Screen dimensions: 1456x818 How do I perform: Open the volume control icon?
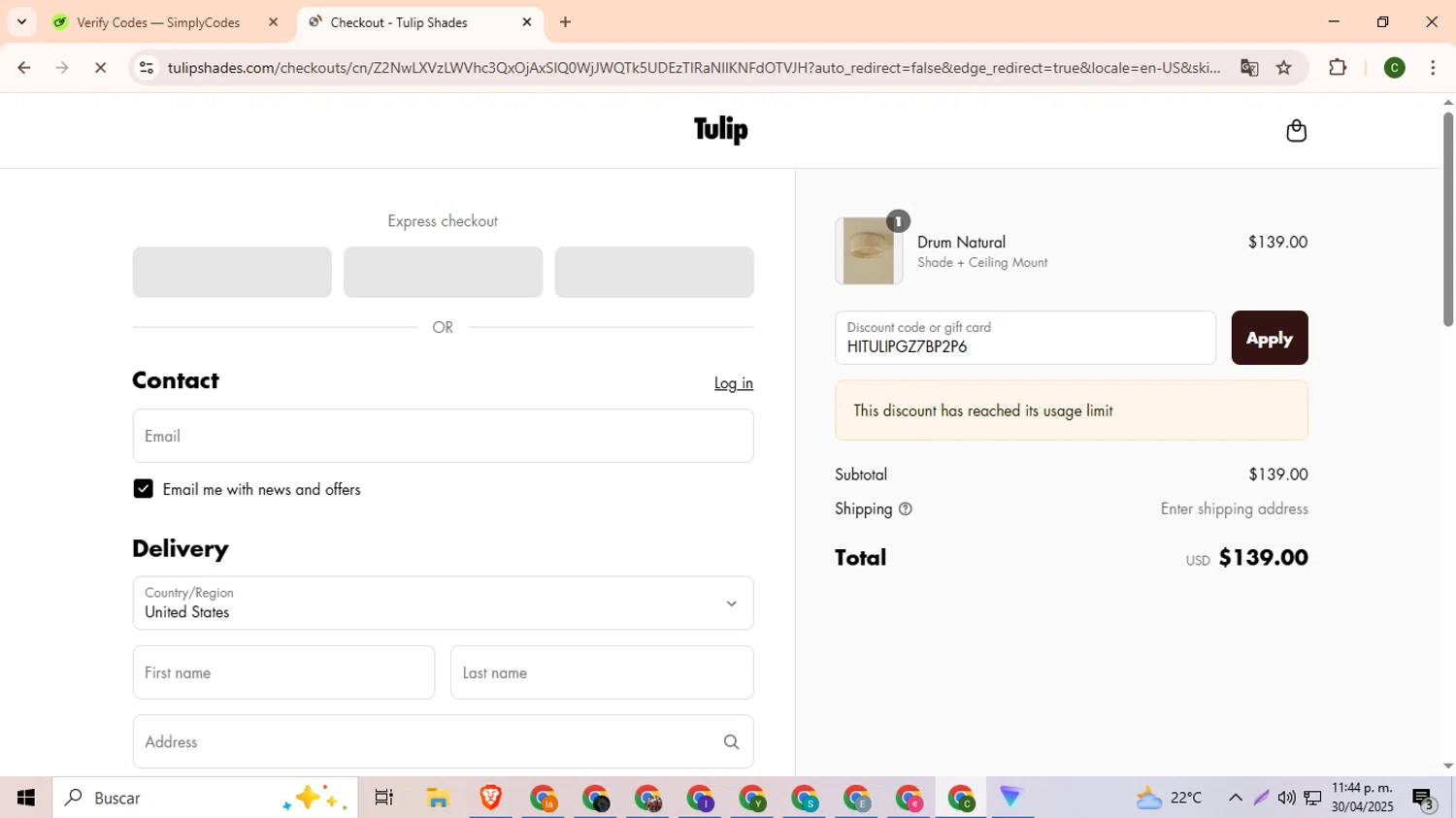click(1286, 798)
